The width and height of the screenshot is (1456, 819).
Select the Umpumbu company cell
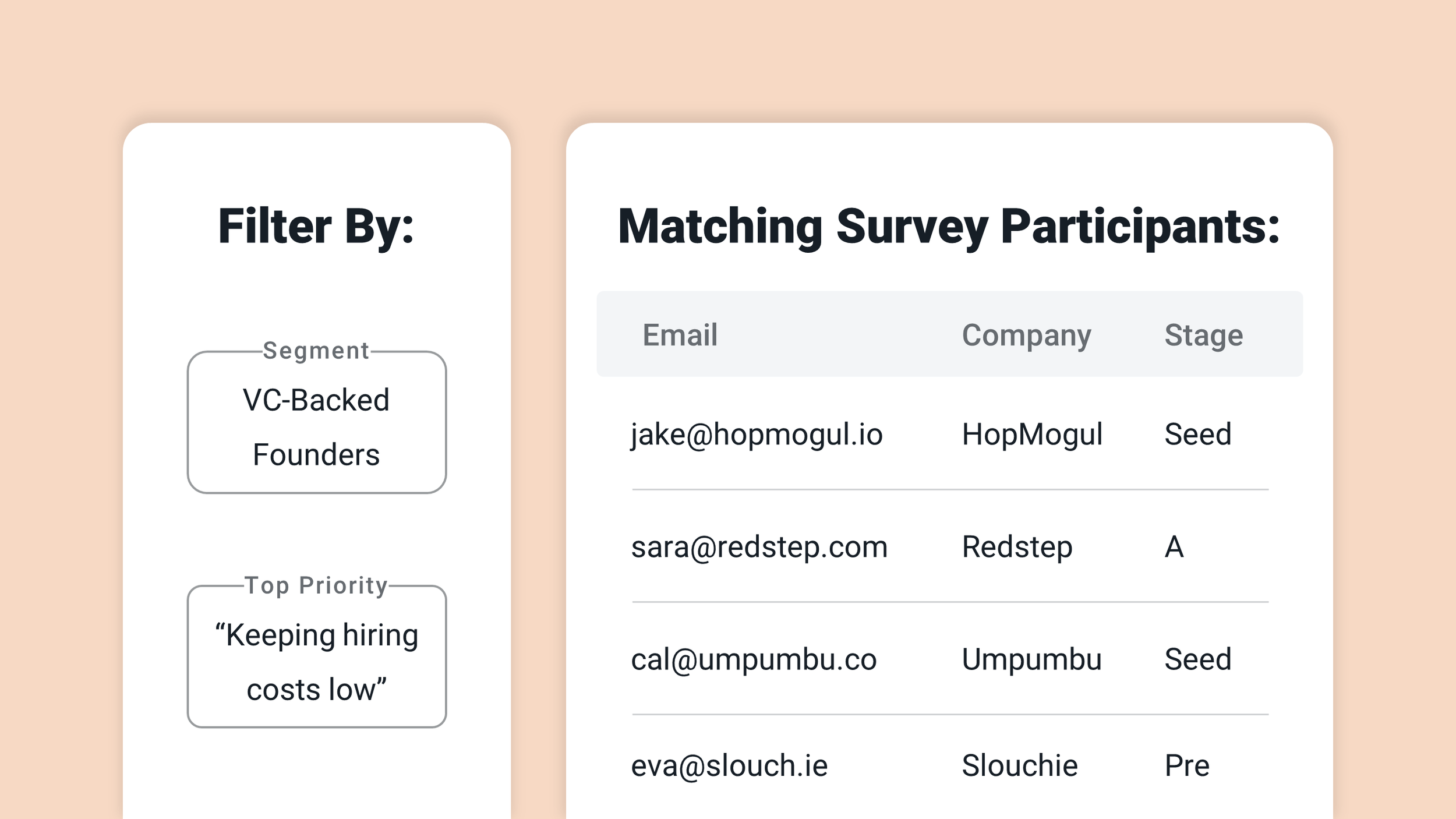pyautogui.click(x=1031, y=659)
